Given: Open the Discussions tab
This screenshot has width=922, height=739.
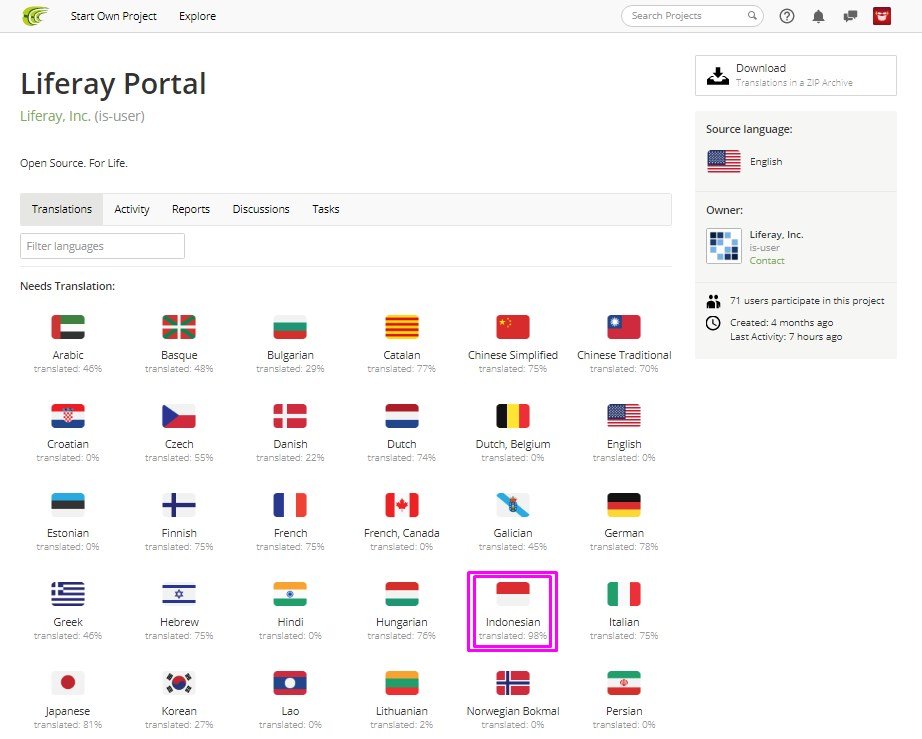Looking at the screenshot, I should [261, 209].
